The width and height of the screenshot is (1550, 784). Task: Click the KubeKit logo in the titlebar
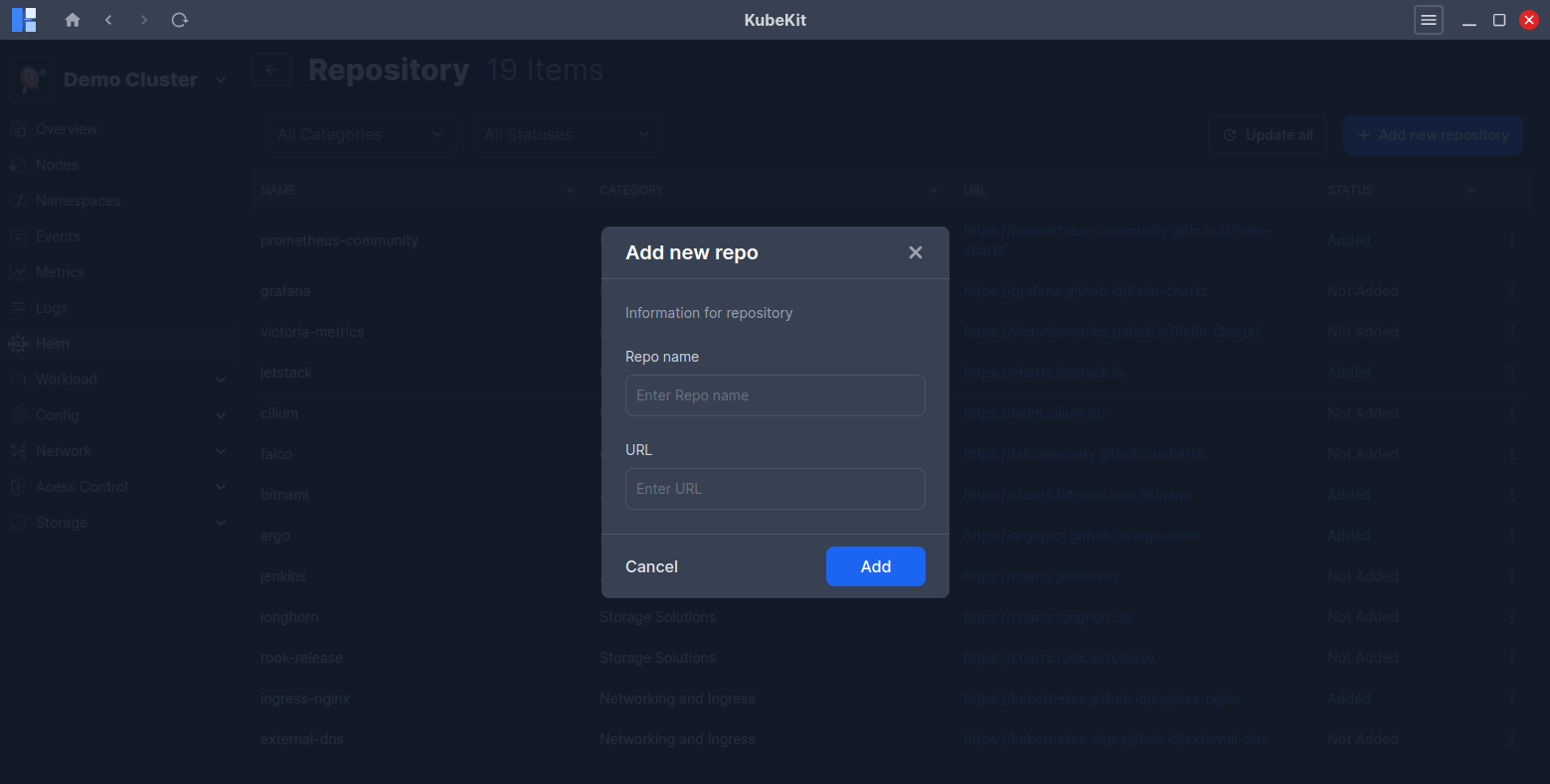pyautogui.click(x=24, y=19)
